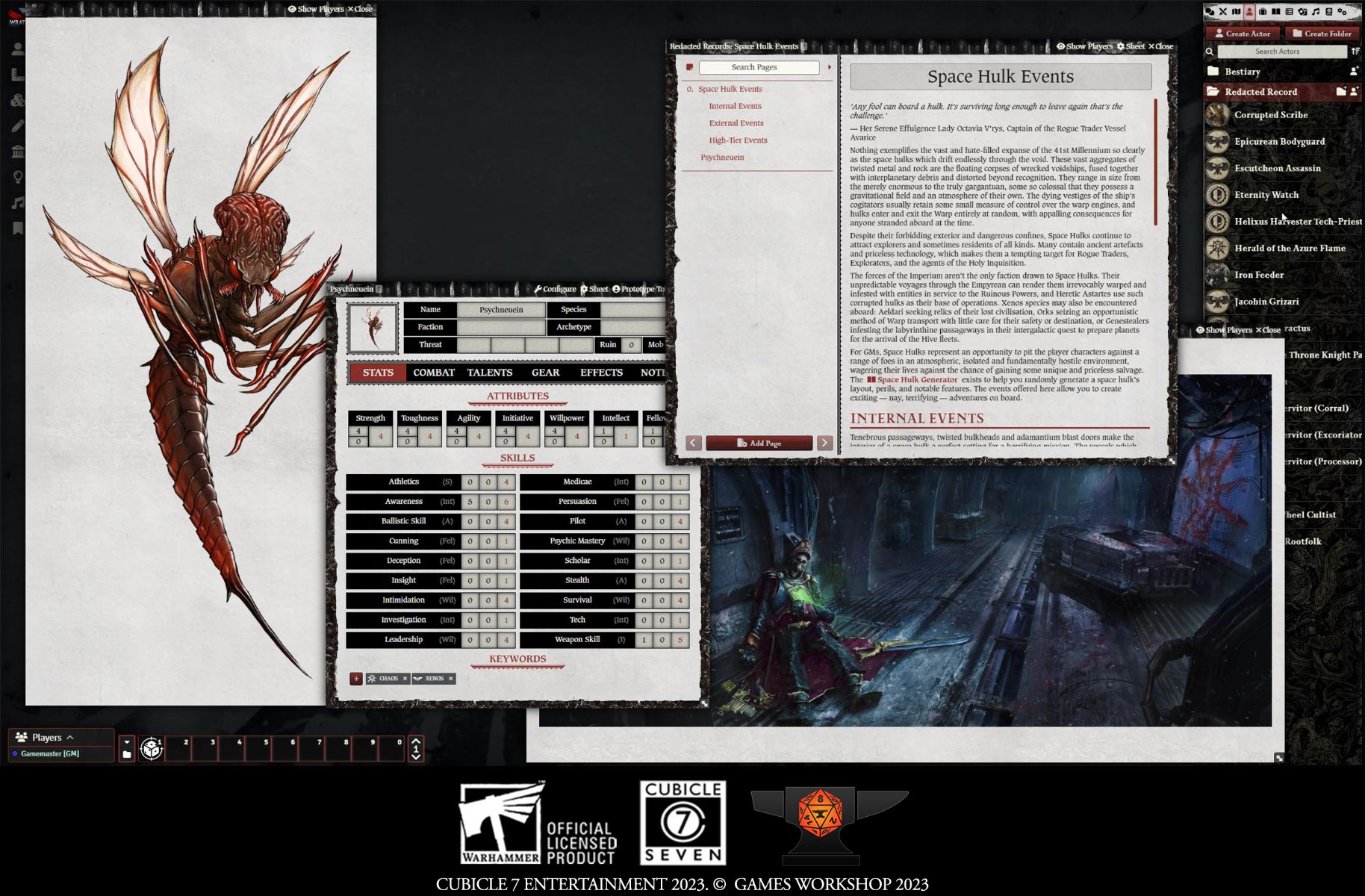Show Players on the corridor image popout
Image resolution: width=1365 pixels, height=896 pixels.
(x=1223, y=330)
